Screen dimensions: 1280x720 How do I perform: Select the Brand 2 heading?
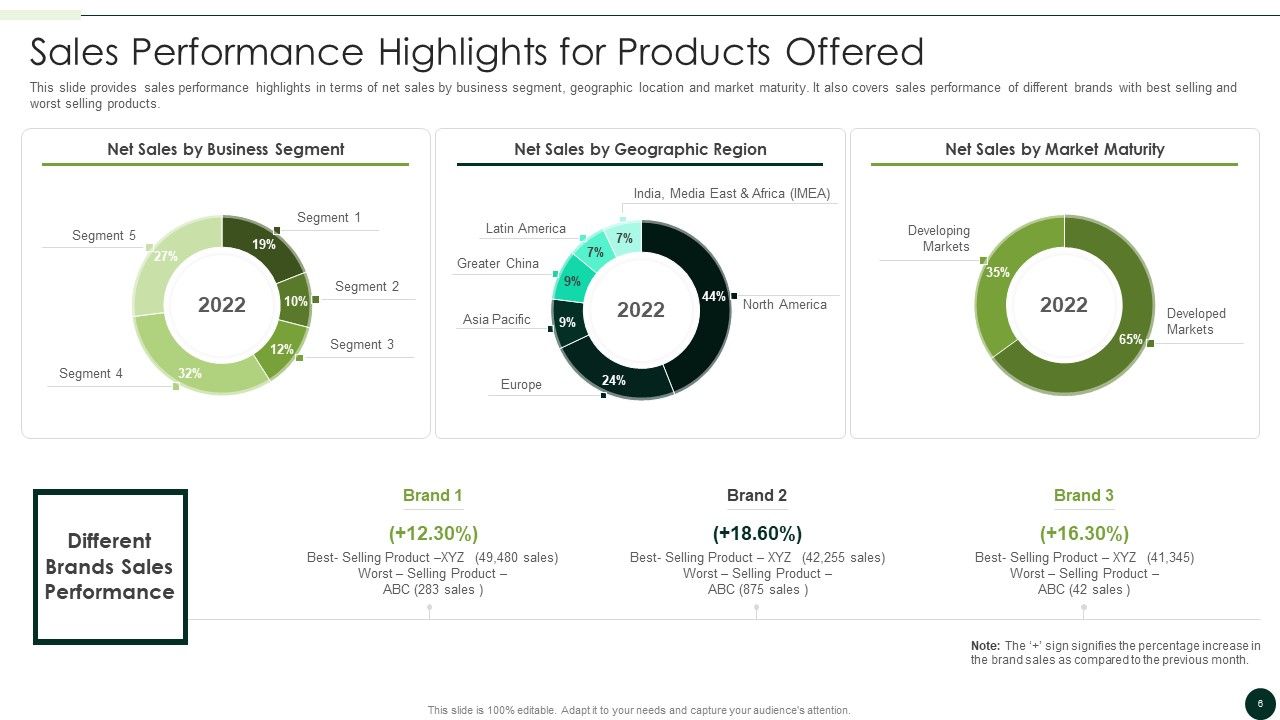tap(757, 495)
